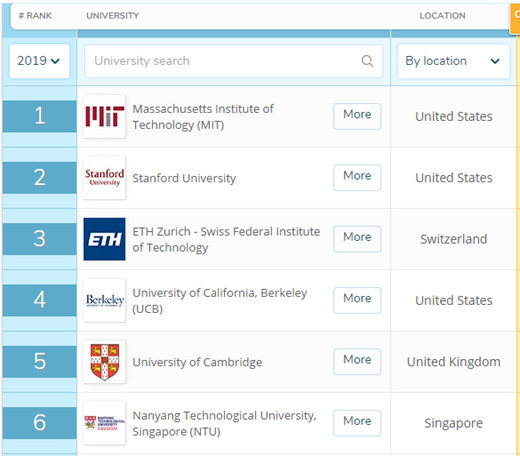
Task: Click the University search field
Action: [233, 61]
